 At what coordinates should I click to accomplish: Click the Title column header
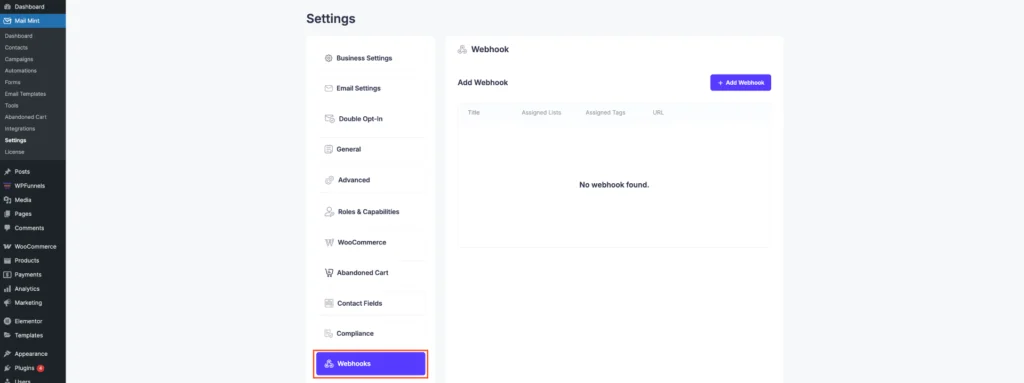pyautogui.click(x=474, y=112)
